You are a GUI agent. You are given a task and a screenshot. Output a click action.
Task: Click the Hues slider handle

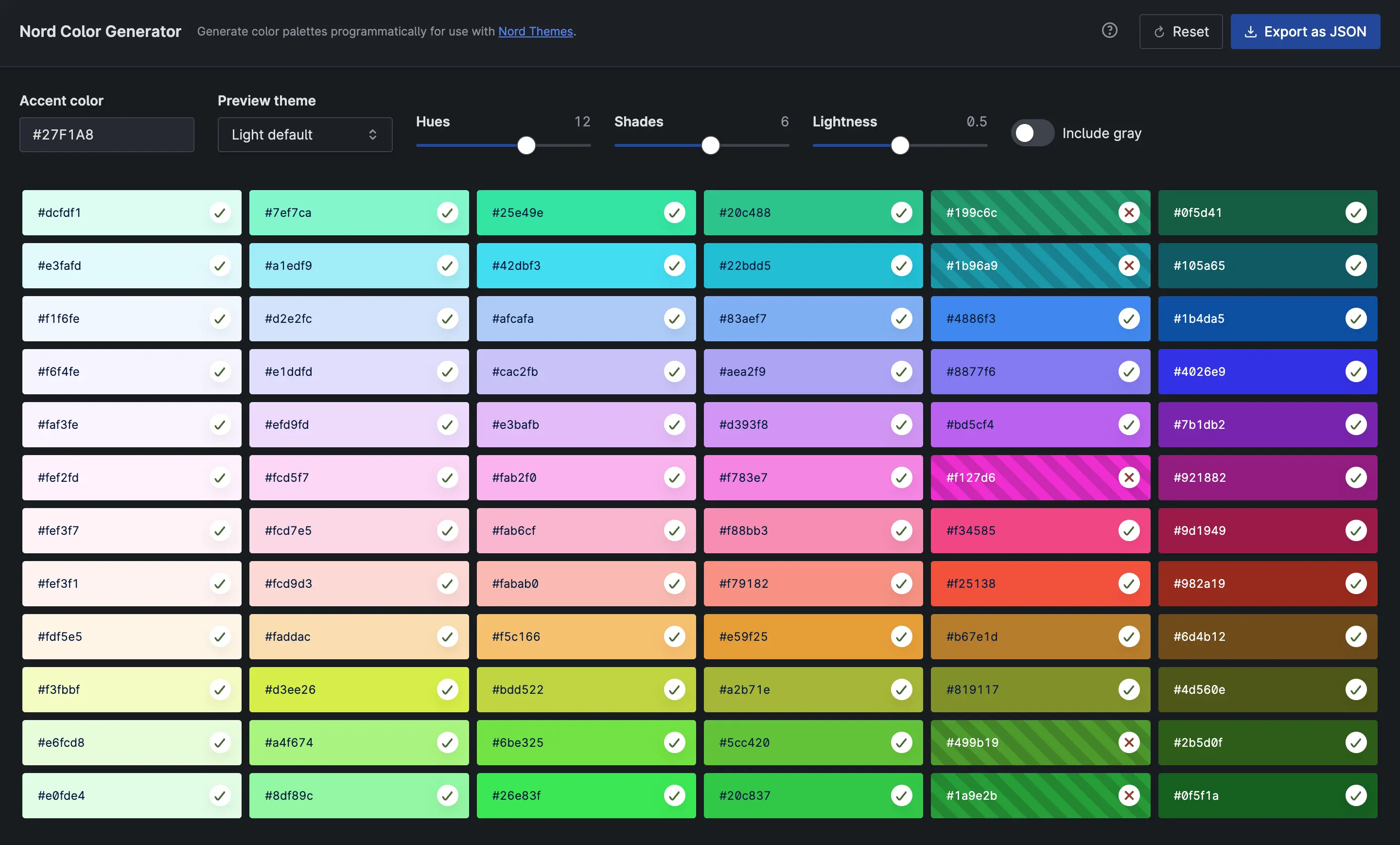[526, 145]
